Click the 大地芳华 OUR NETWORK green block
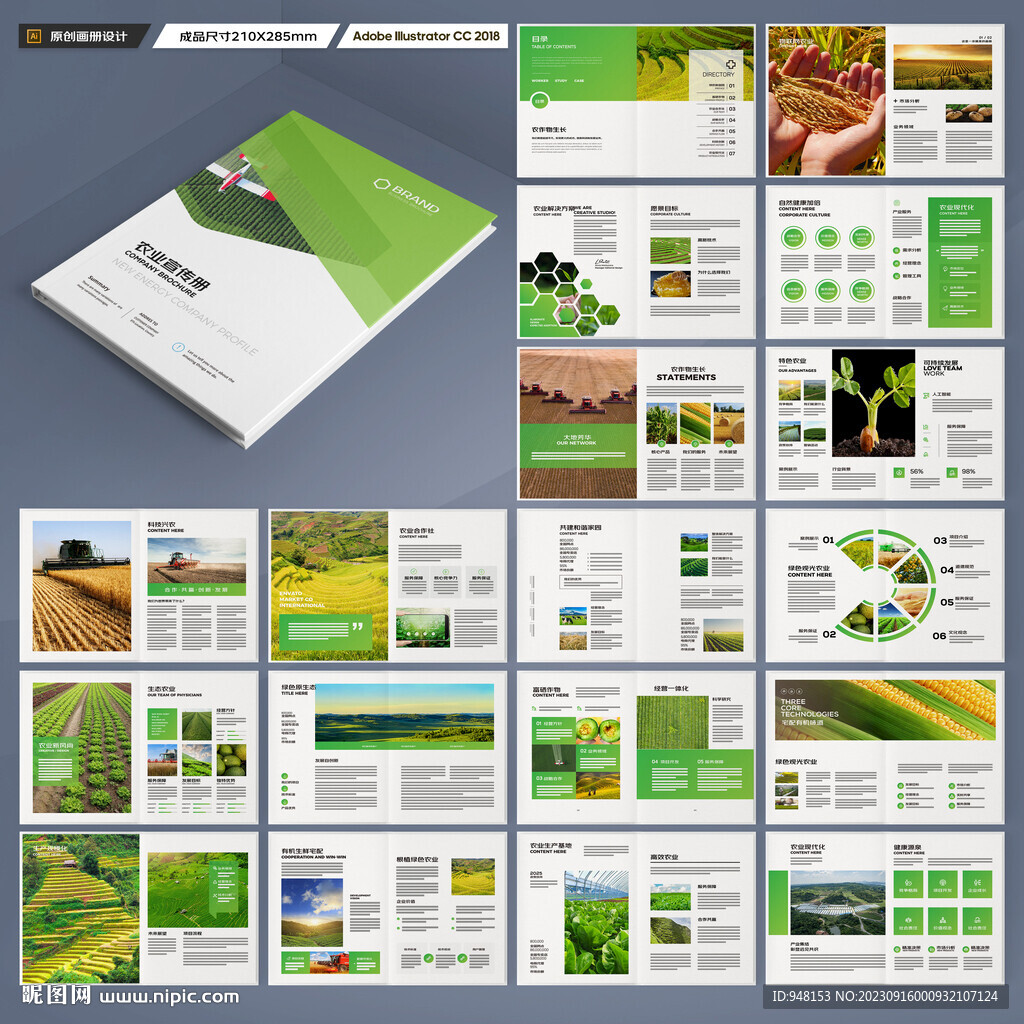1024x1024 pixels. click(x=578, y=445)
